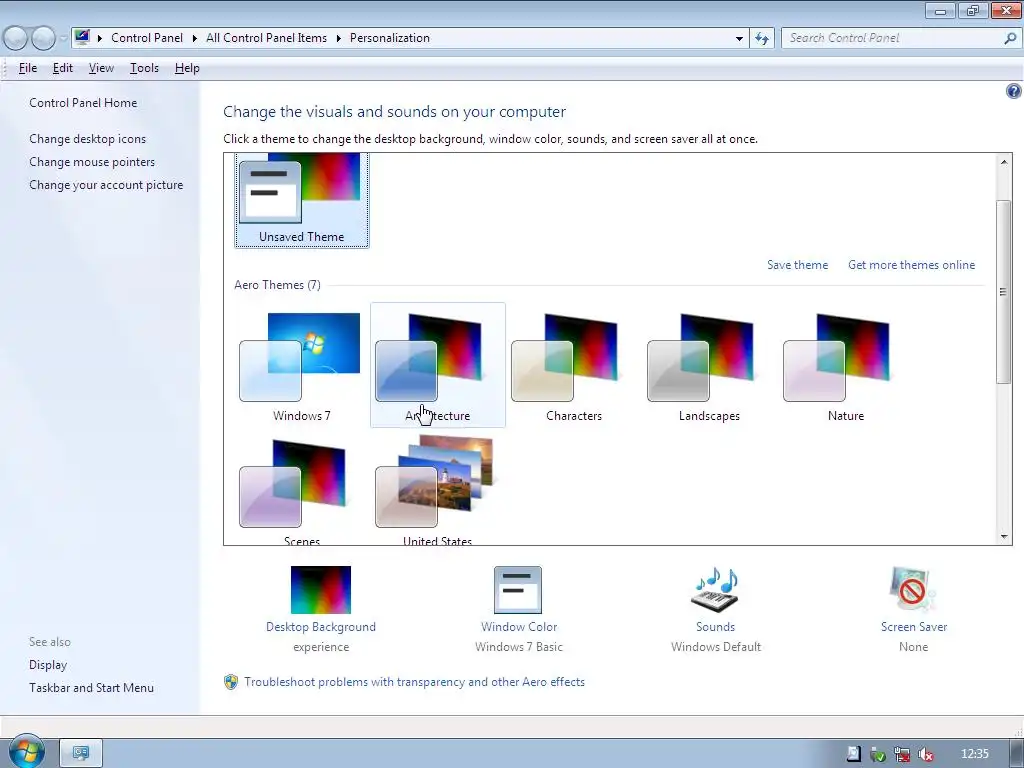
Task: Click Change desktop icons link
Action: [88, 138]
